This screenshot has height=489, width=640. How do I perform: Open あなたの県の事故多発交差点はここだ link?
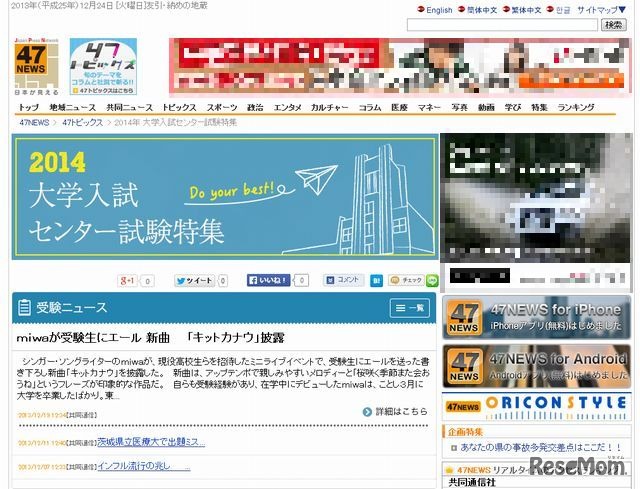(541, 447)
